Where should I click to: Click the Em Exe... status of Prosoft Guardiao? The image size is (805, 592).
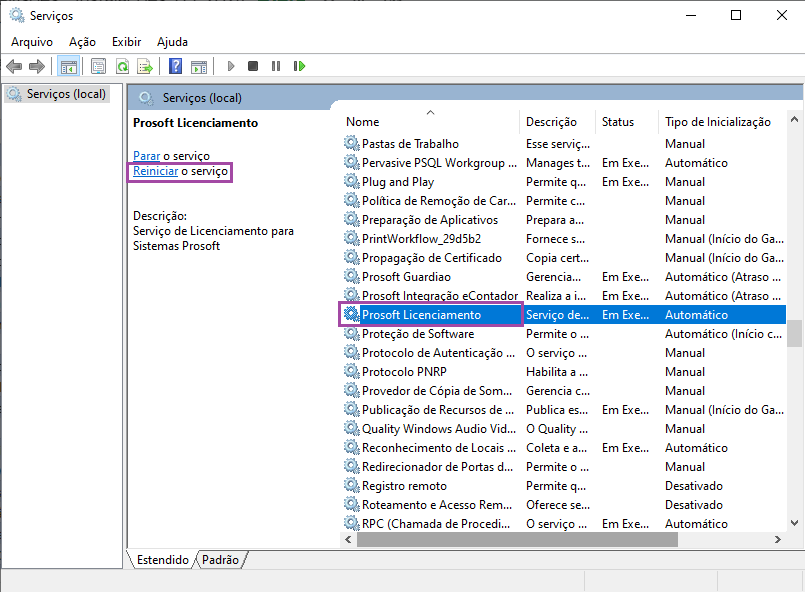point(625,277)
